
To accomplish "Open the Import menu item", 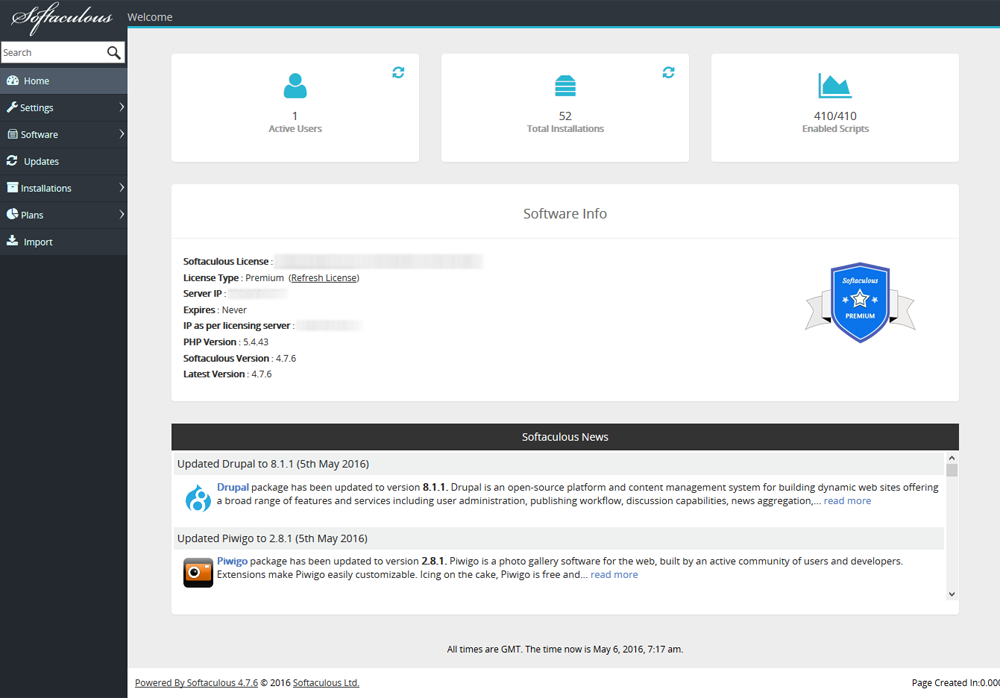I will click(64, 242).
